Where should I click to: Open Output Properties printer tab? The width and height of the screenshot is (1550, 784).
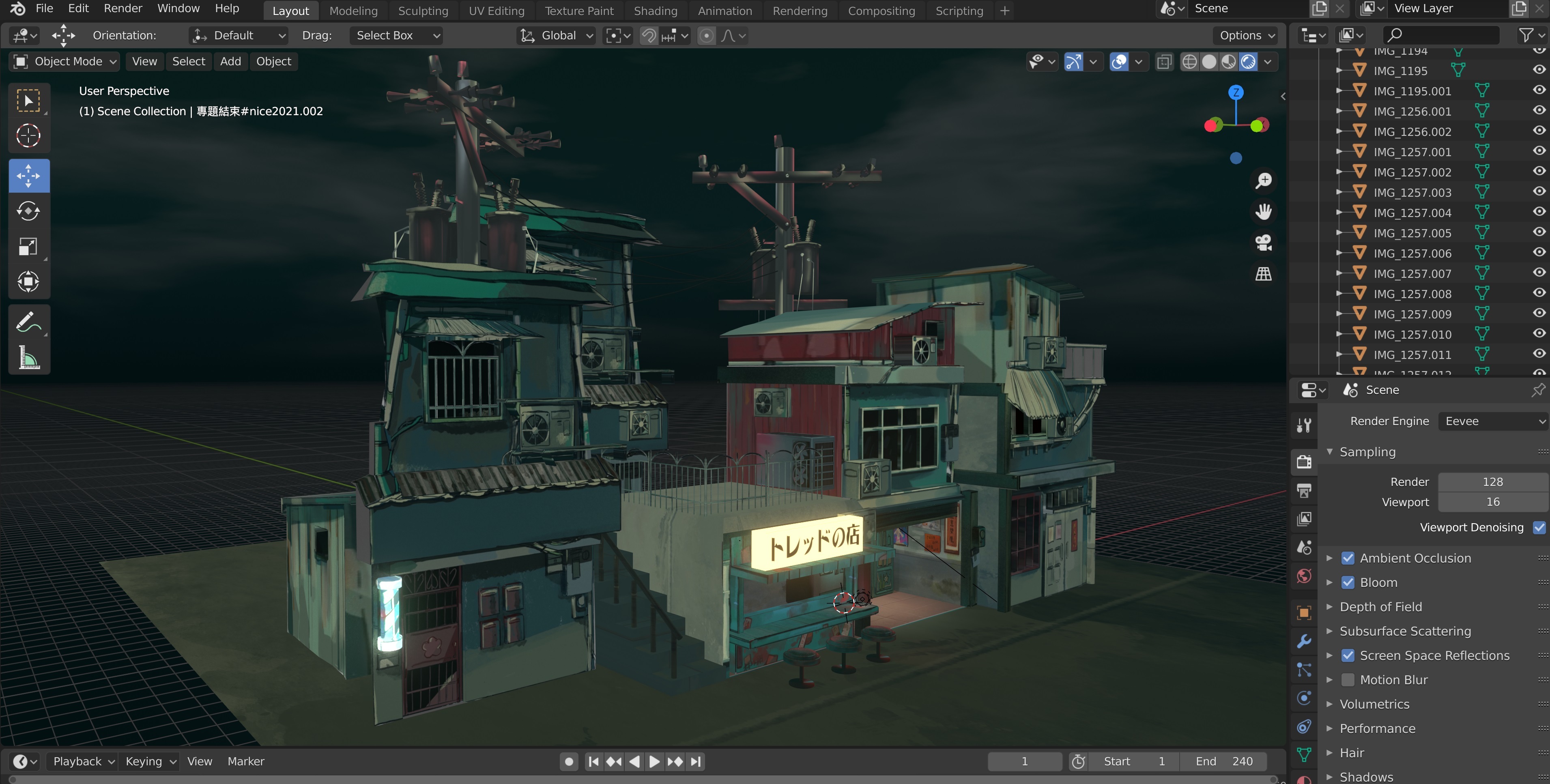point(1303,491)
